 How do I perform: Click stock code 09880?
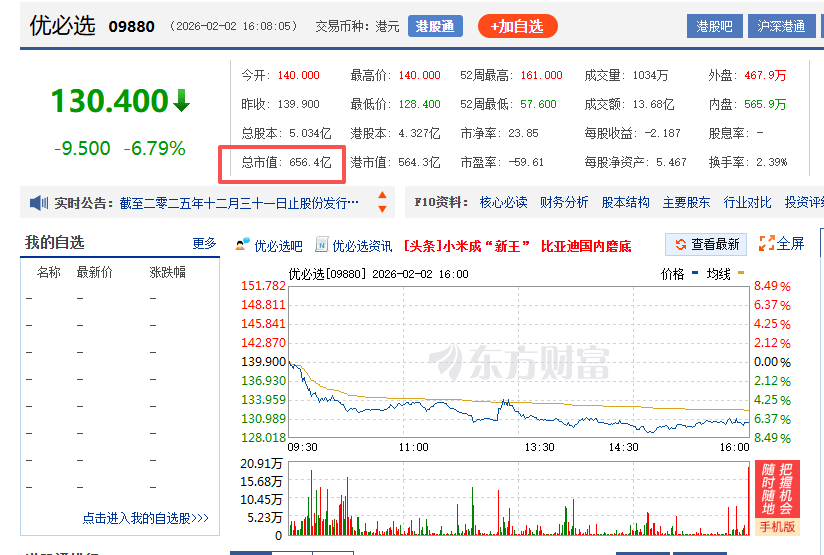[x=131, y=27]
